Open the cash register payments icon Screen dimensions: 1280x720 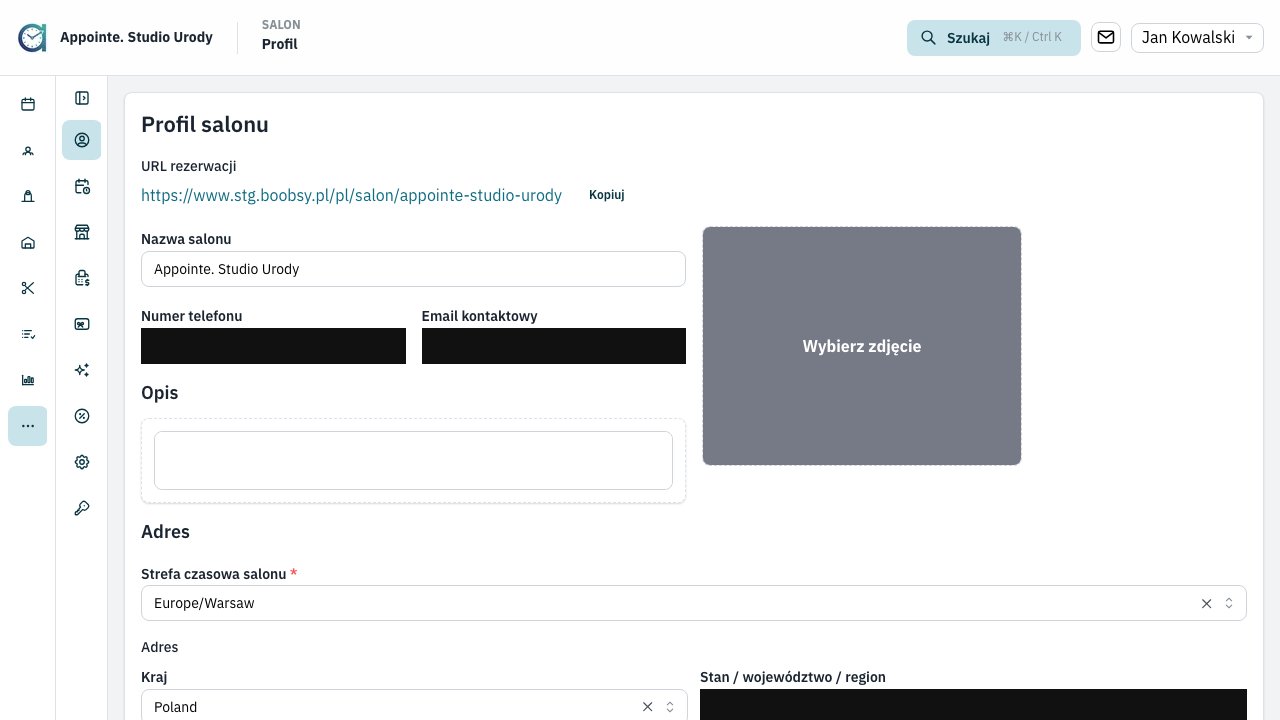(82, 278)
